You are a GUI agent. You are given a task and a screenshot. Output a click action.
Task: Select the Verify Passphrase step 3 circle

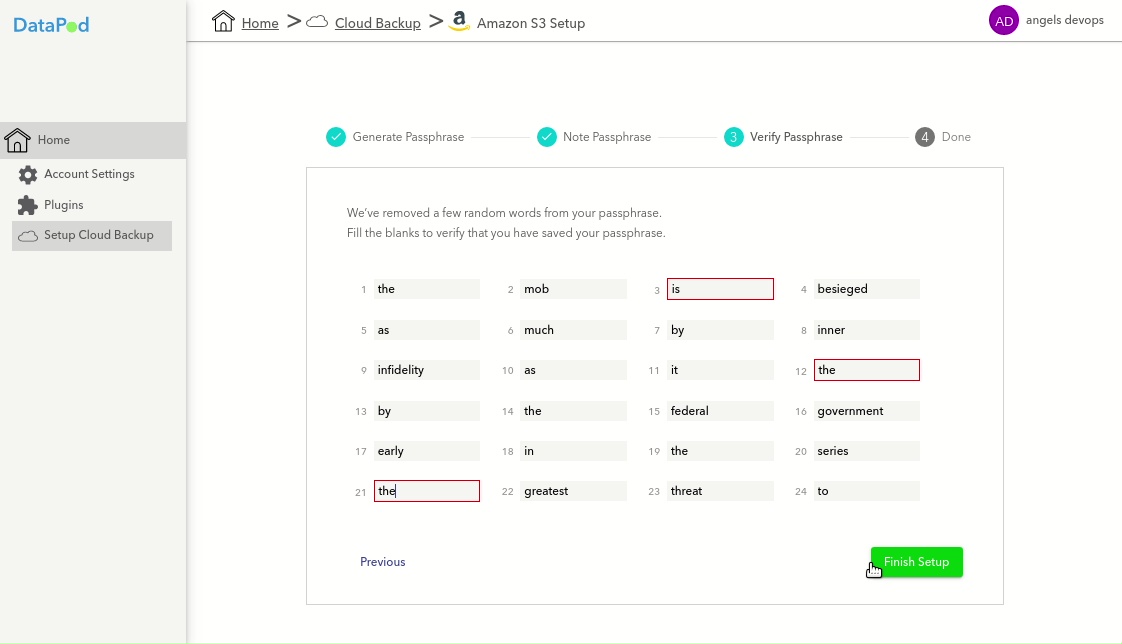(x=734, y=137)
